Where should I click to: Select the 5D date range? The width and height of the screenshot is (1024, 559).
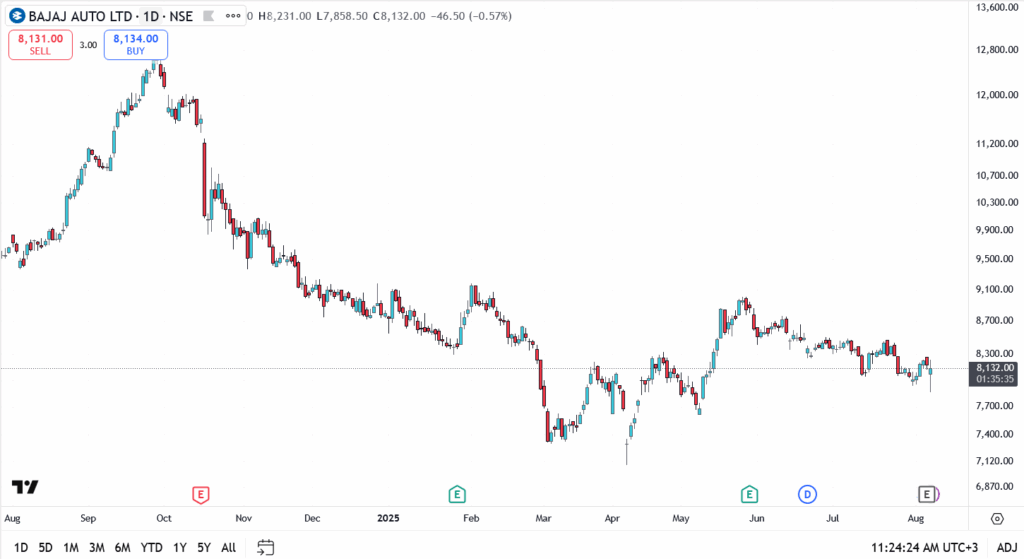click(45, 547)
